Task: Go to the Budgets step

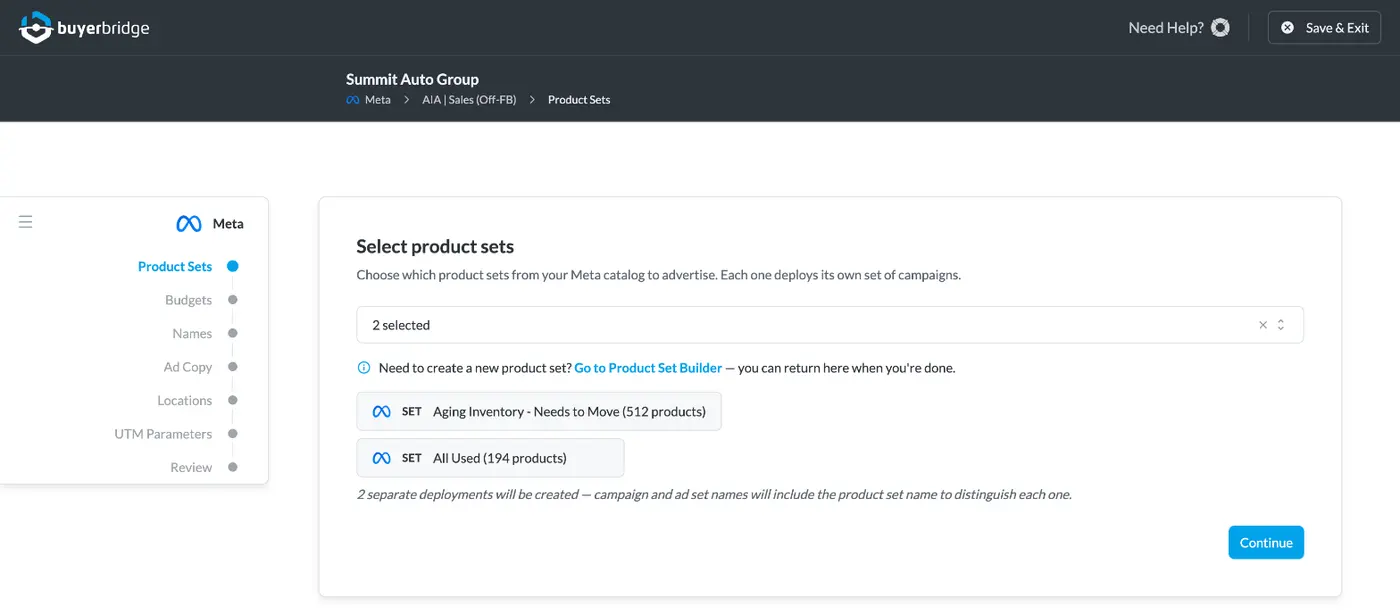Action: 189,300
